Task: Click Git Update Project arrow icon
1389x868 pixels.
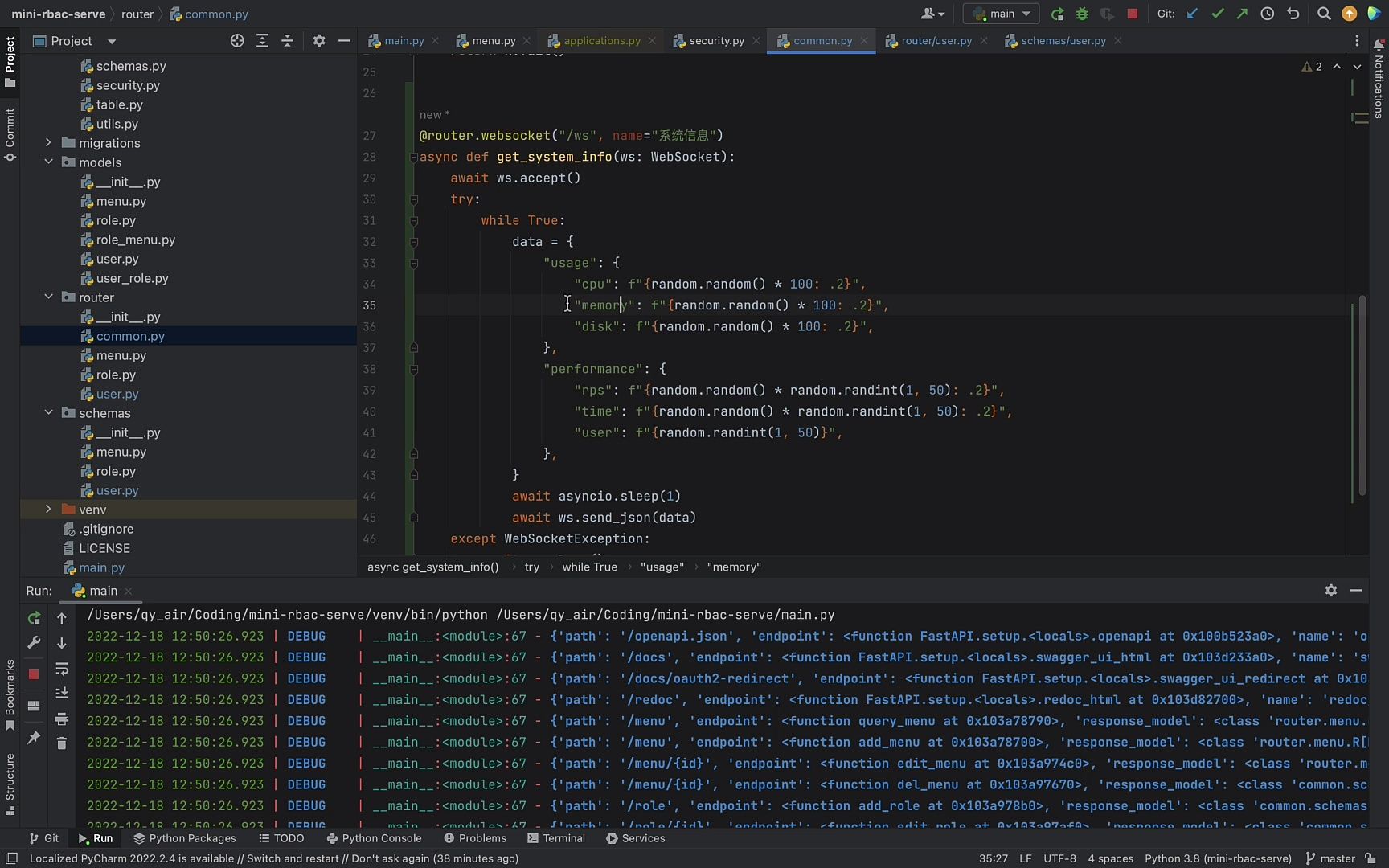Action: 1193,14
